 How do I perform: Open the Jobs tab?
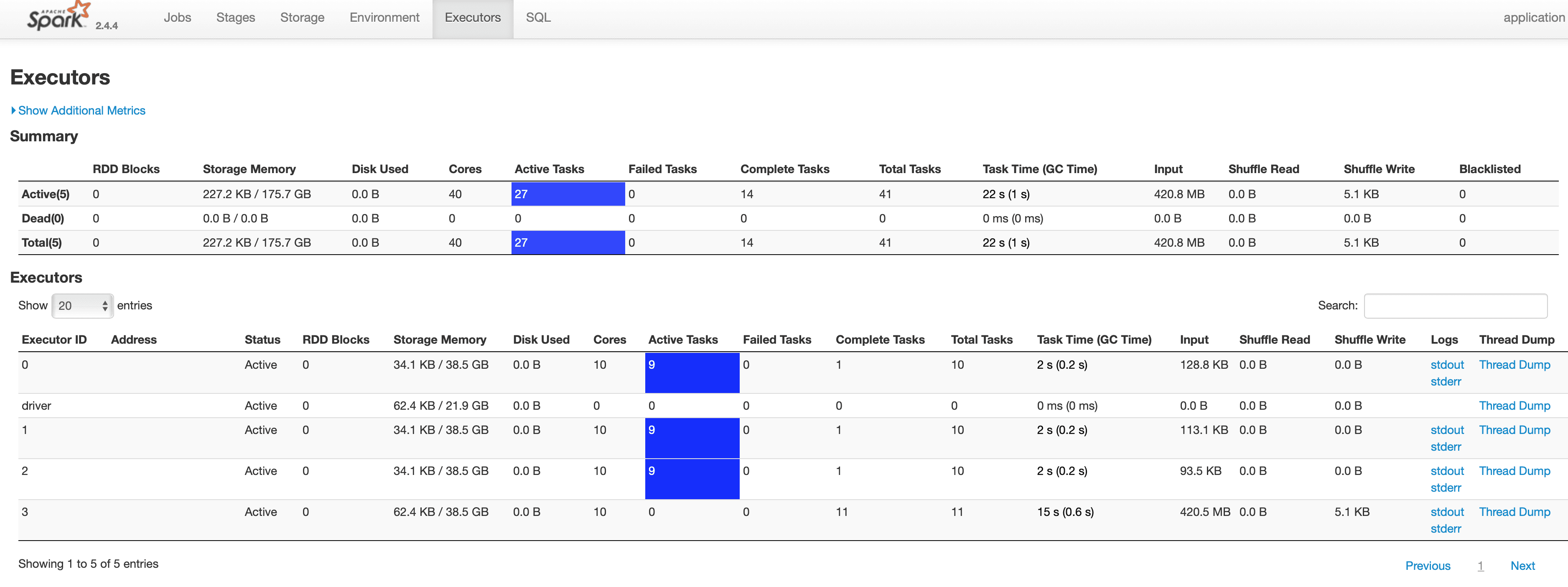177,18
